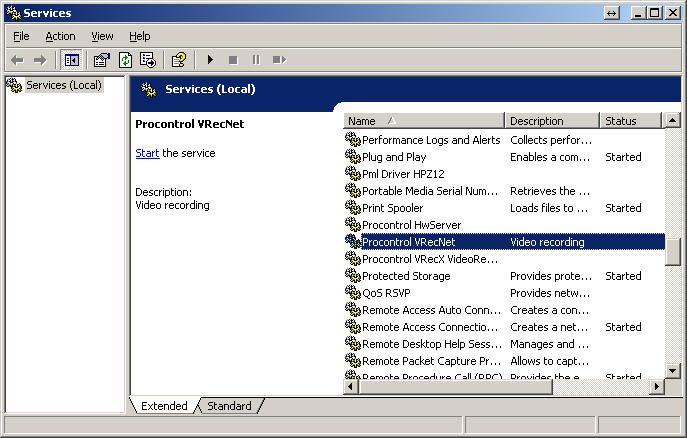Screen dimensions: 687x438
Task: Click the Back arrow toolbar button
Action: pos(18,60)
